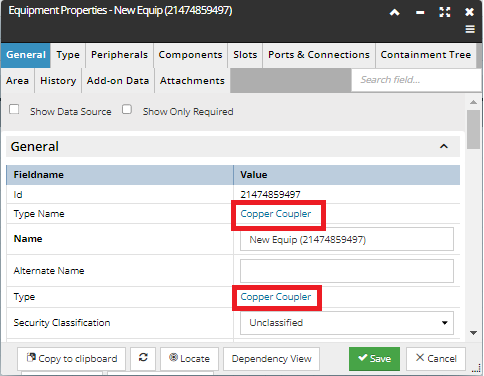Viewport: 484px width, 376px height.
Task: Open the hamburger menu icon
Action: (x=470, y=29)
